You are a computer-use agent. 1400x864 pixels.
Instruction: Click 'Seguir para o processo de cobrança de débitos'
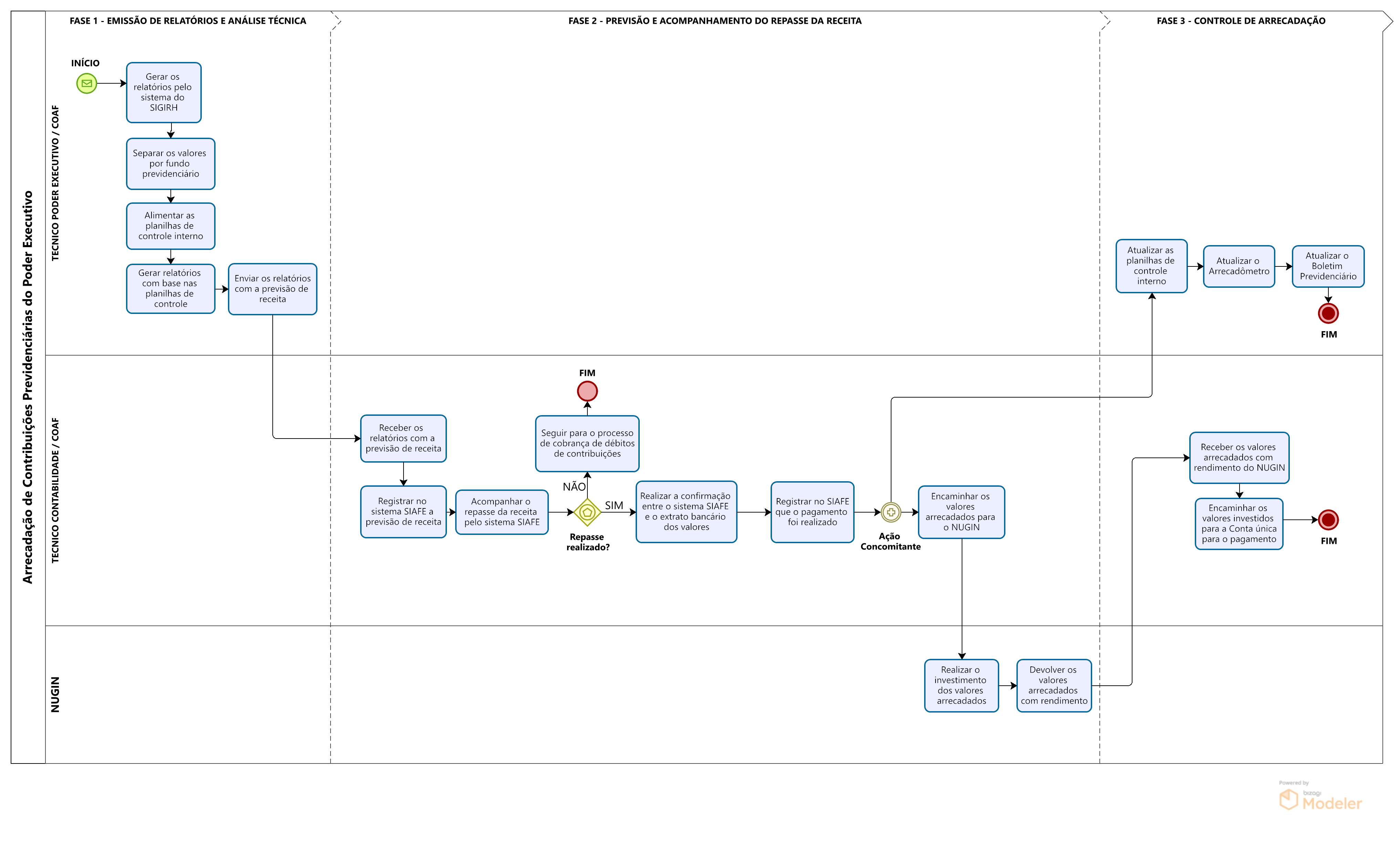(587, 443)
